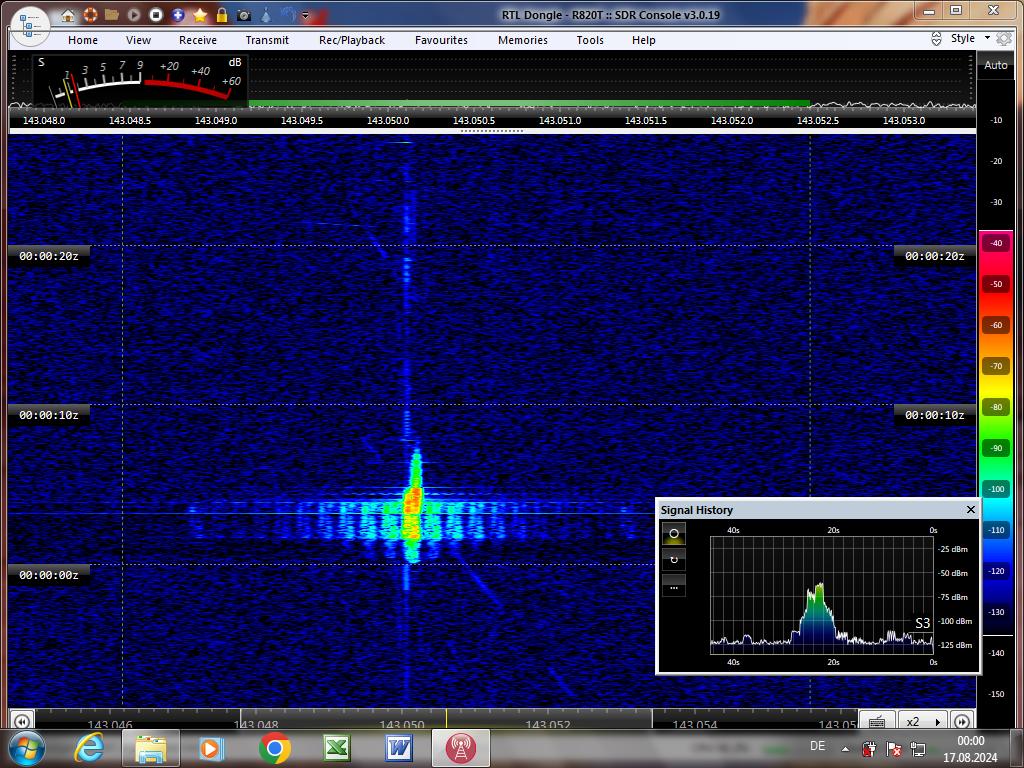Screen dimensions: 1024x768
Task: Click the Auto button above colour scale
Action: [995, 65]
